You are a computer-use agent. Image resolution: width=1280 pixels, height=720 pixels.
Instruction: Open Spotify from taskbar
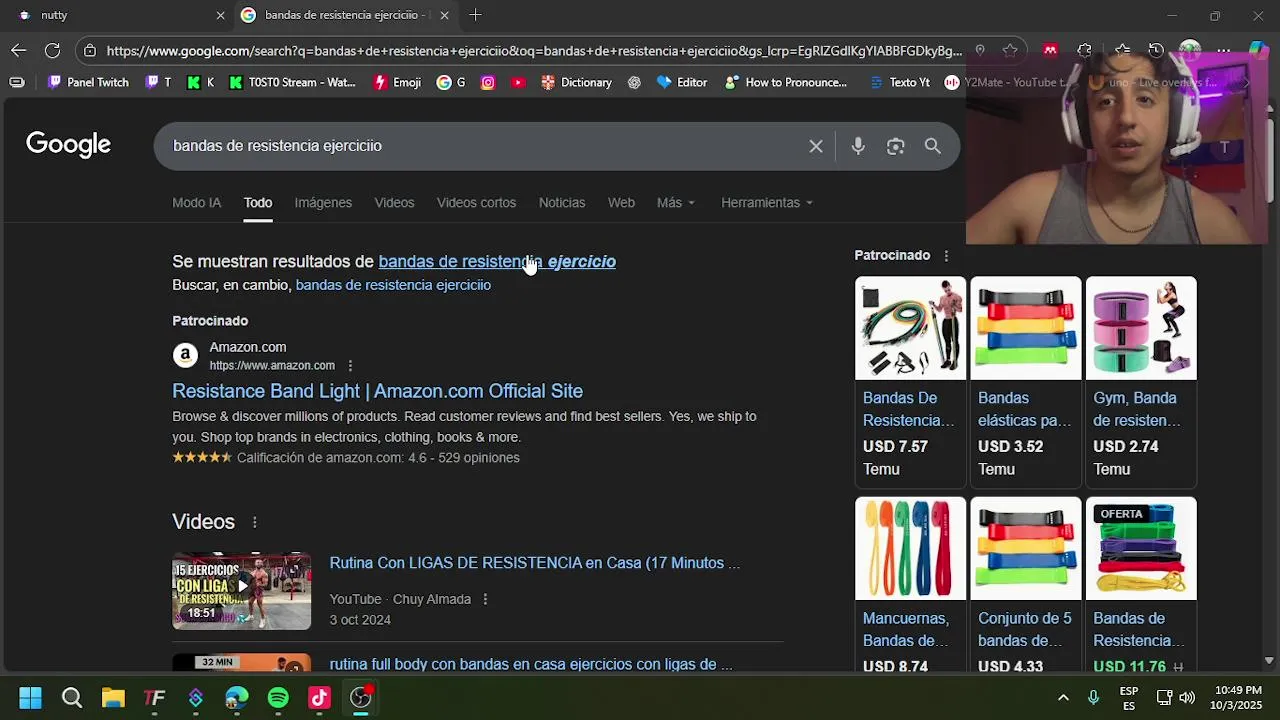point(278,698)
